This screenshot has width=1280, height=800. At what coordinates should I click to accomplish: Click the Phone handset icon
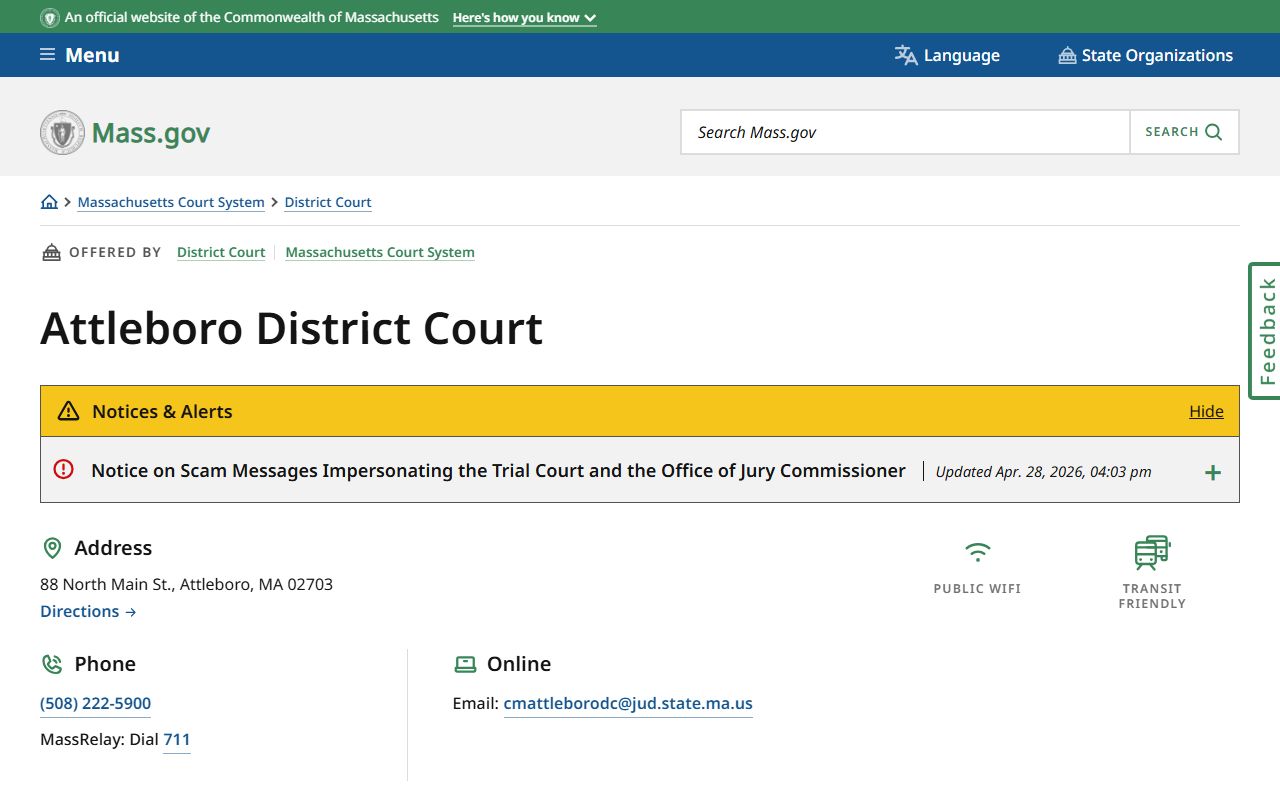click(x=52, y=664)
